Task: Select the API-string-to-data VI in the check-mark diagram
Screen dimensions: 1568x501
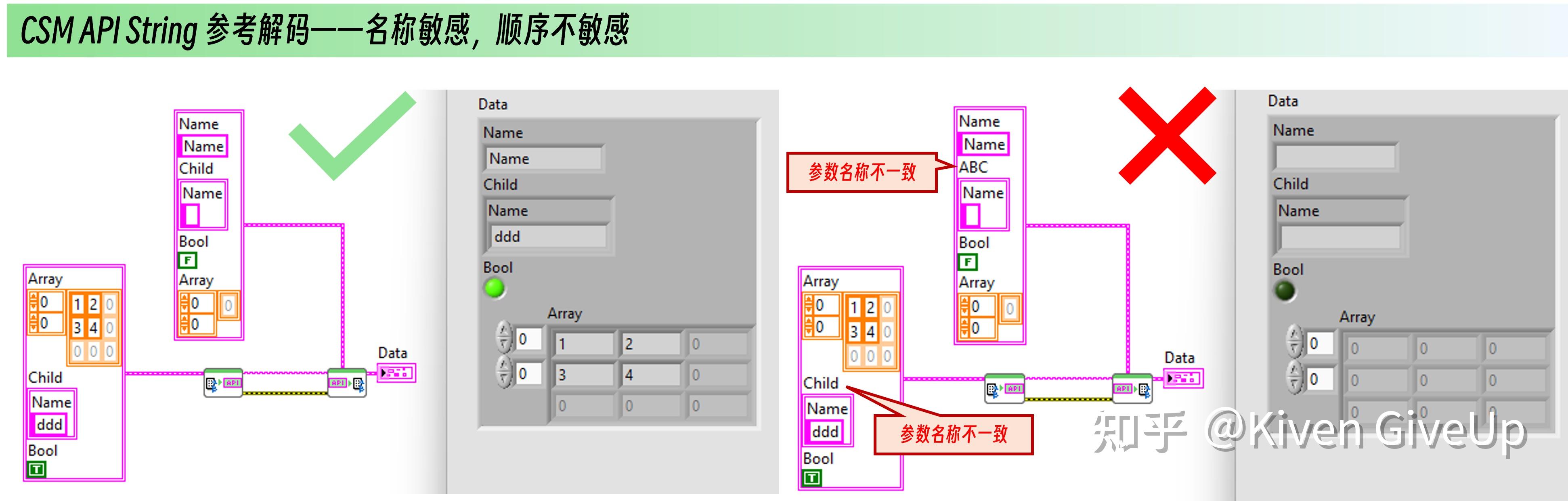Action: [x=347, y=382]
